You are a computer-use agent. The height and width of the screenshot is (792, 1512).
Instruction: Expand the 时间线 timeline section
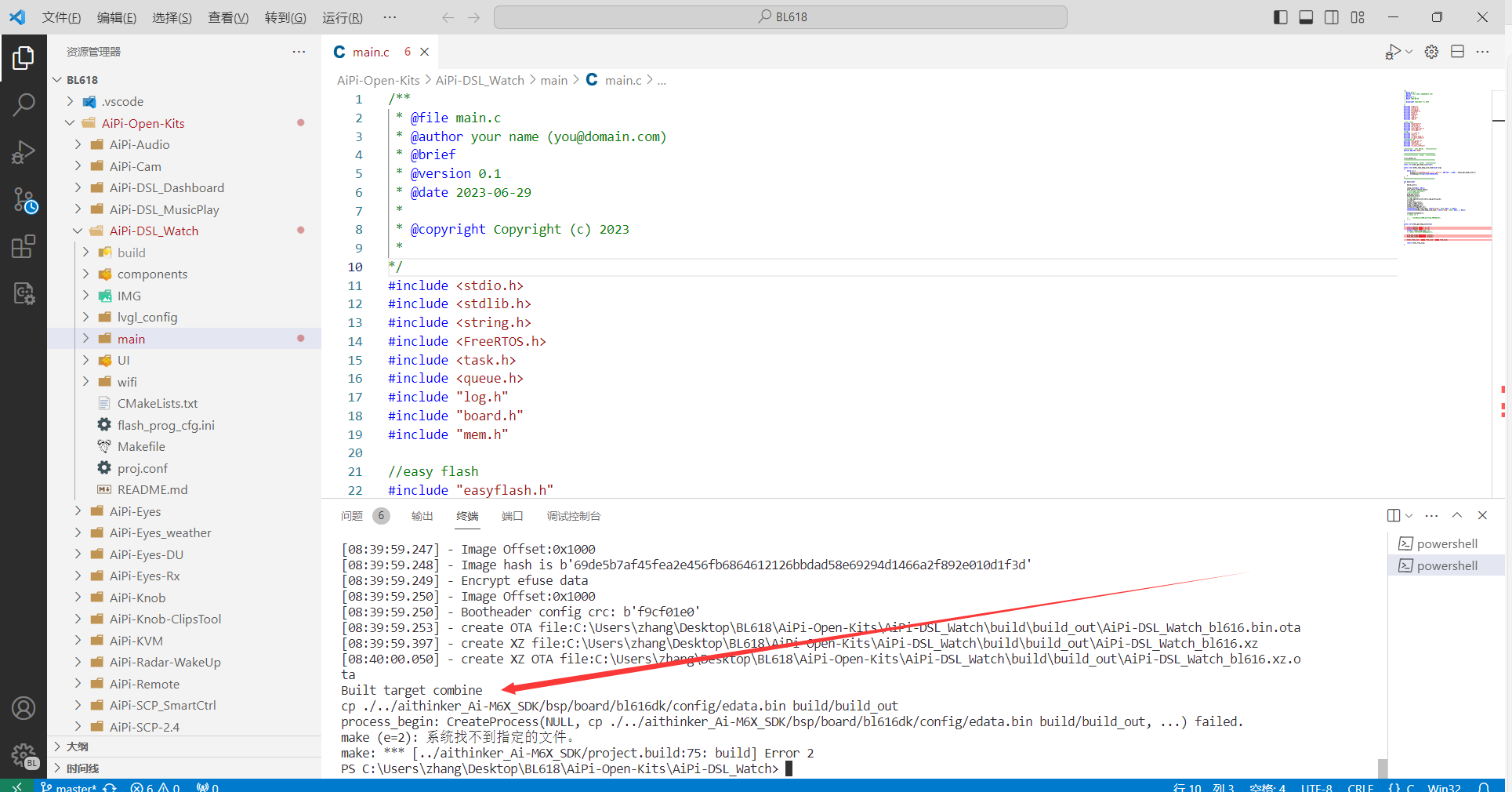point(184,768)
